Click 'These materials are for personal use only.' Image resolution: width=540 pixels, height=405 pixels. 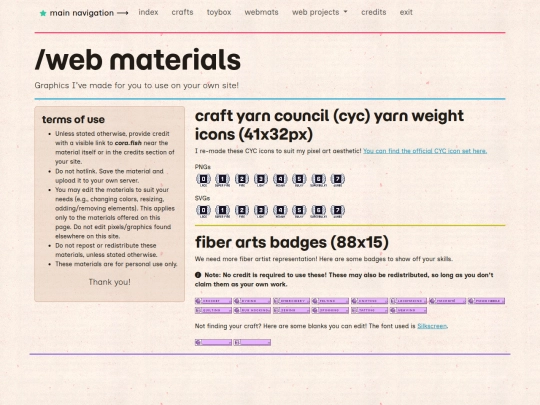[x=116, y=264]
